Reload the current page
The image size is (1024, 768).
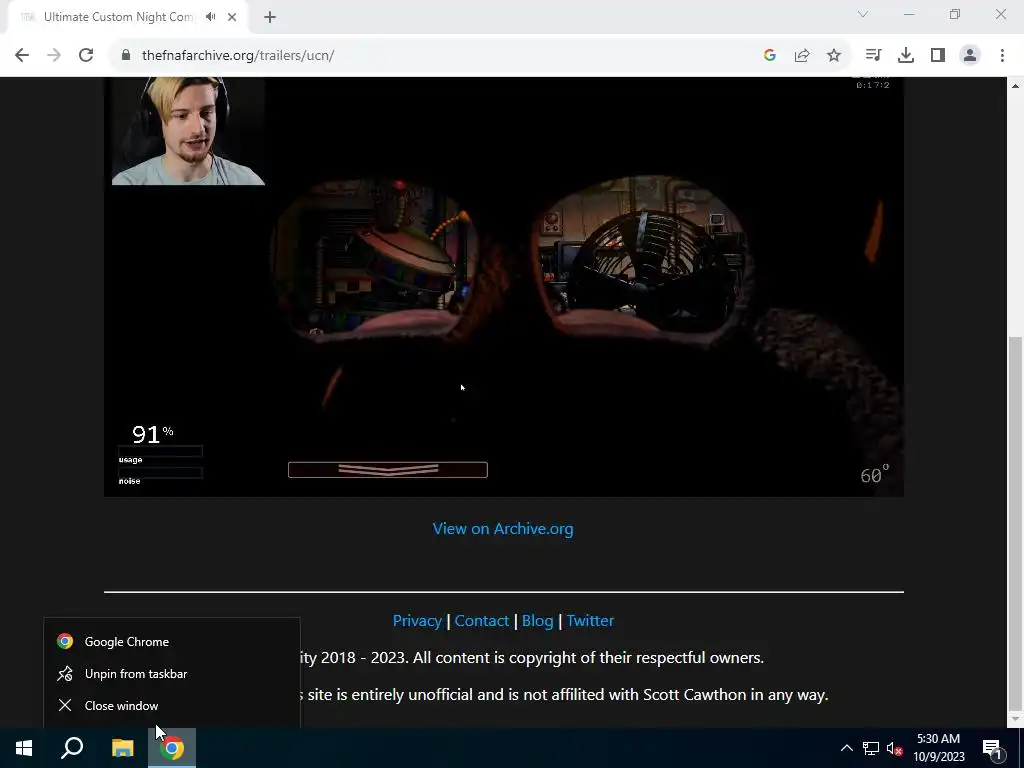86,56
